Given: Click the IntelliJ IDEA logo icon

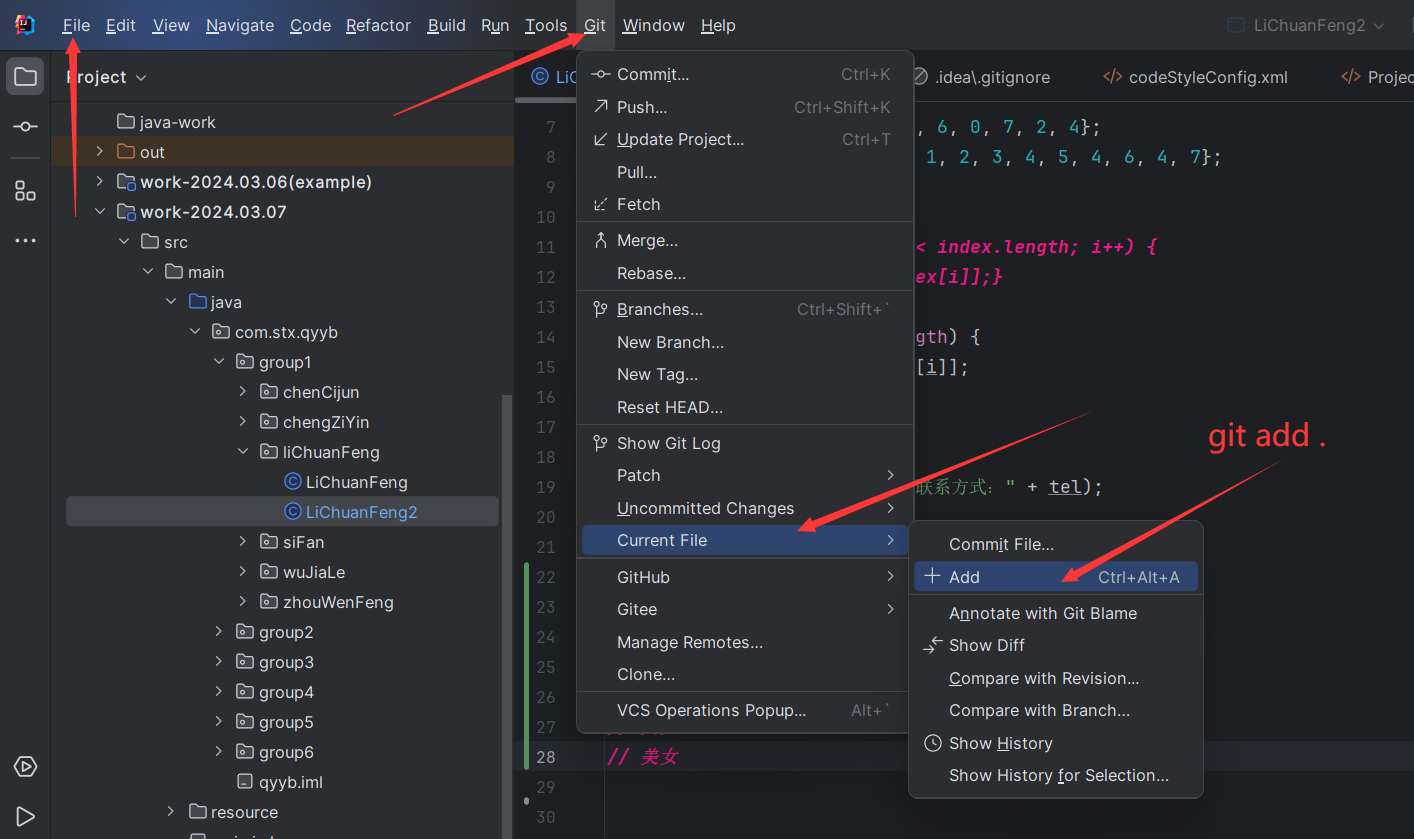Looking at the screenshot, I should [x=25, y=25].
